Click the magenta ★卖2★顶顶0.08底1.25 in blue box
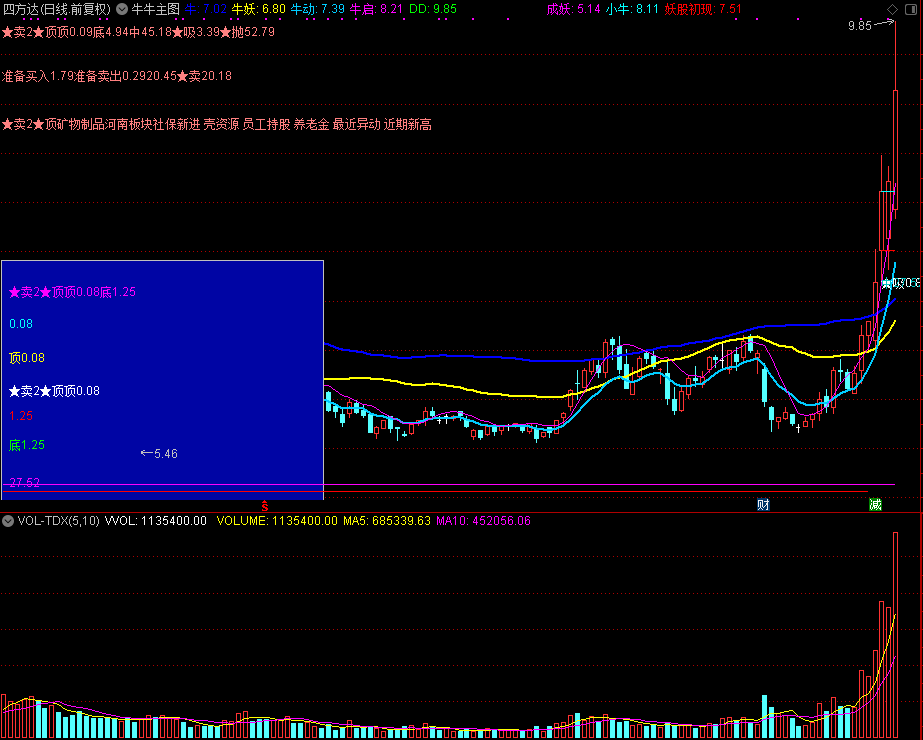 pos(72,292)
